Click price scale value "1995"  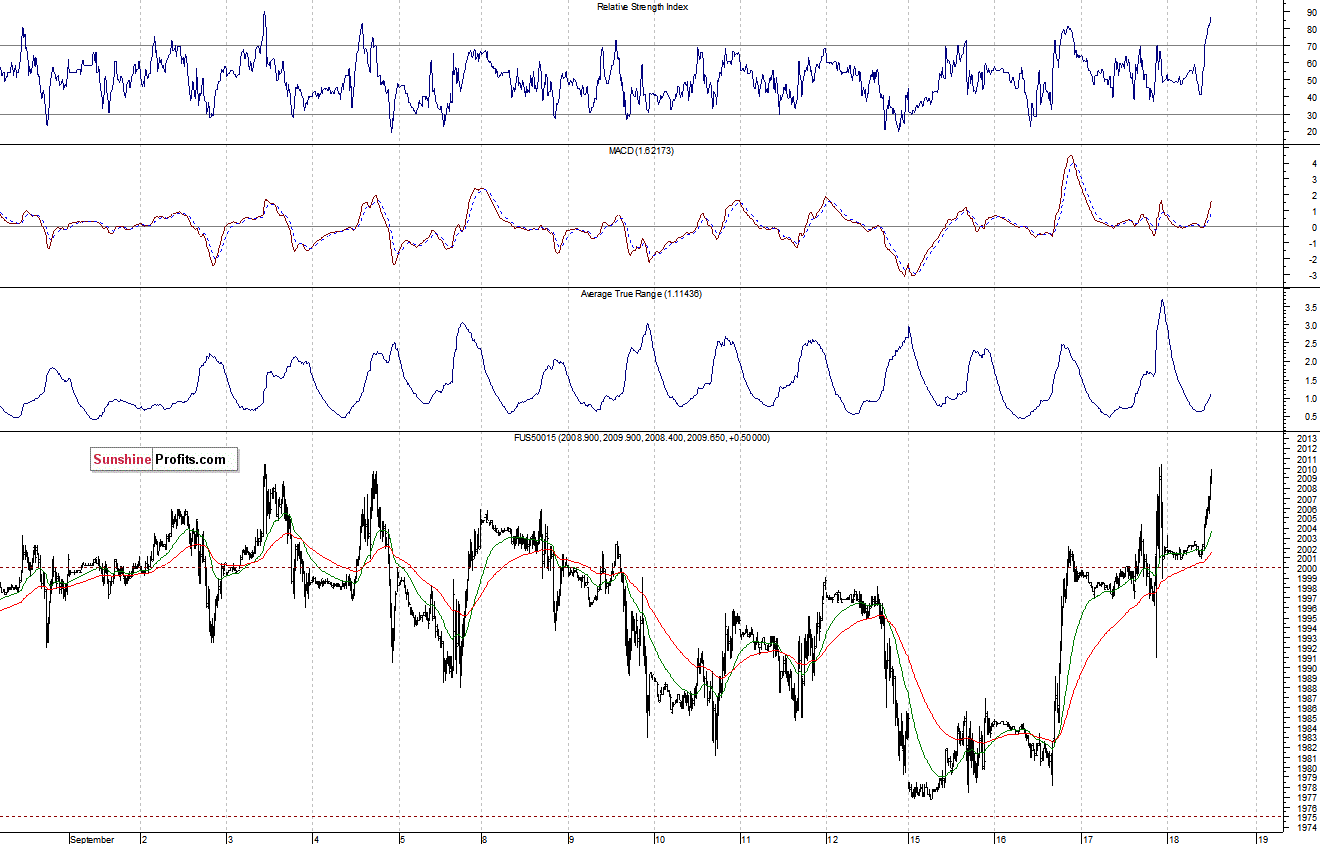coord(1306,619)
